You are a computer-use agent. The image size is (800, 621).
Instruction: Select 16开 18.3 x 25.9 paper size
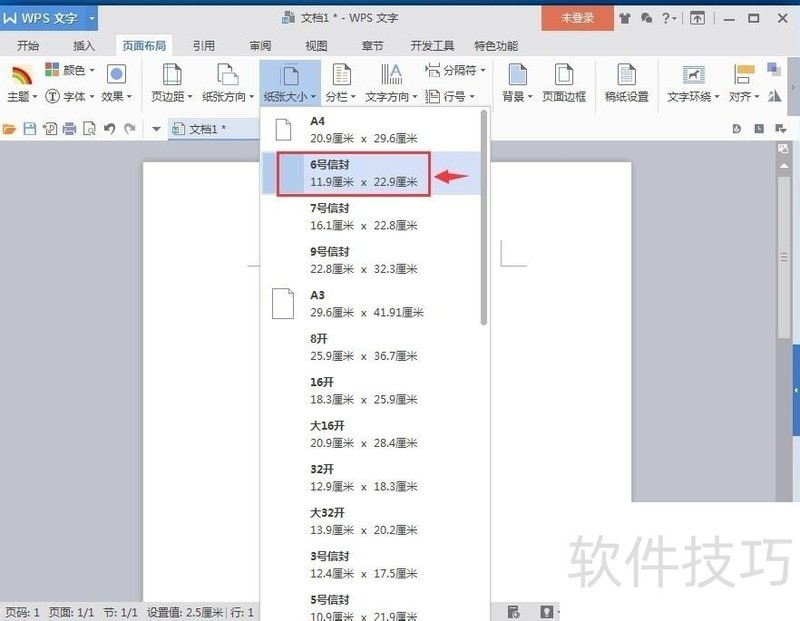click(370, 390)
